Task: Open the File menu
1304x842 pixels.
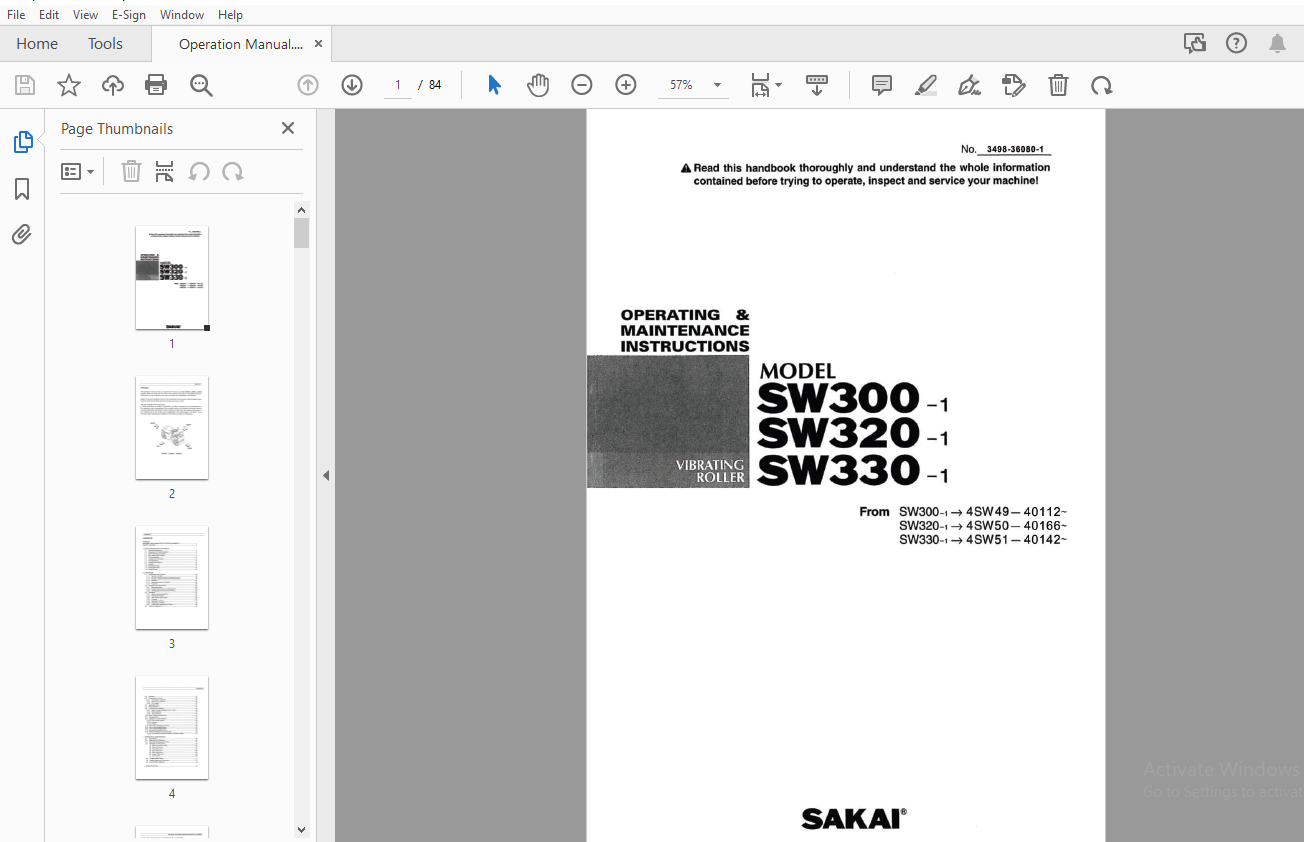Action: pos(16,14)
